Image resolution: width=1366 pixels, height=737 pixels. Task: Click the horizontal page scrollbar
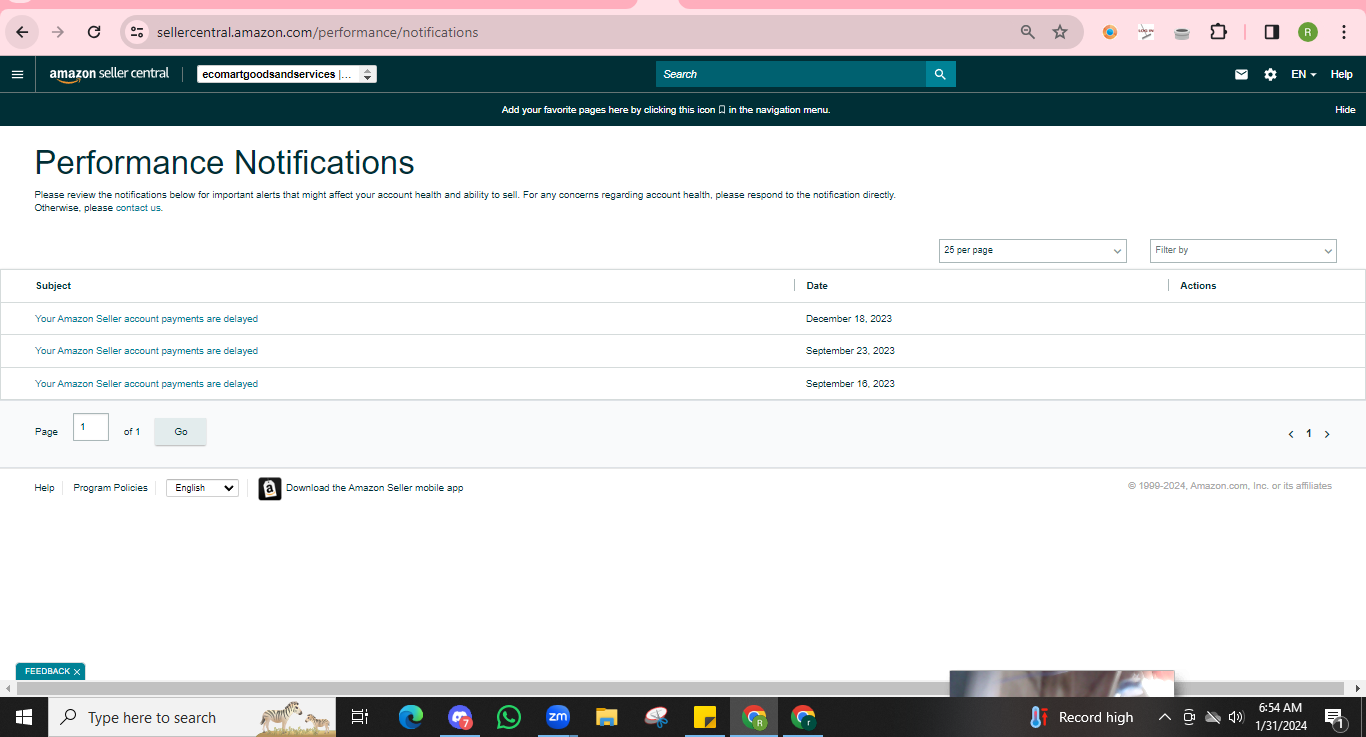680,689
